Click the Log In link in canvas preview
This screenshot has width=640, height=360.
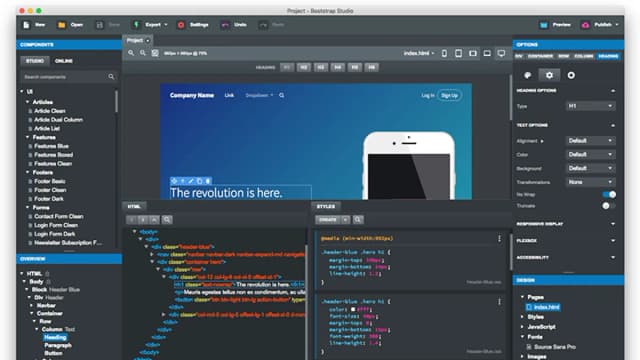point(428,96)
